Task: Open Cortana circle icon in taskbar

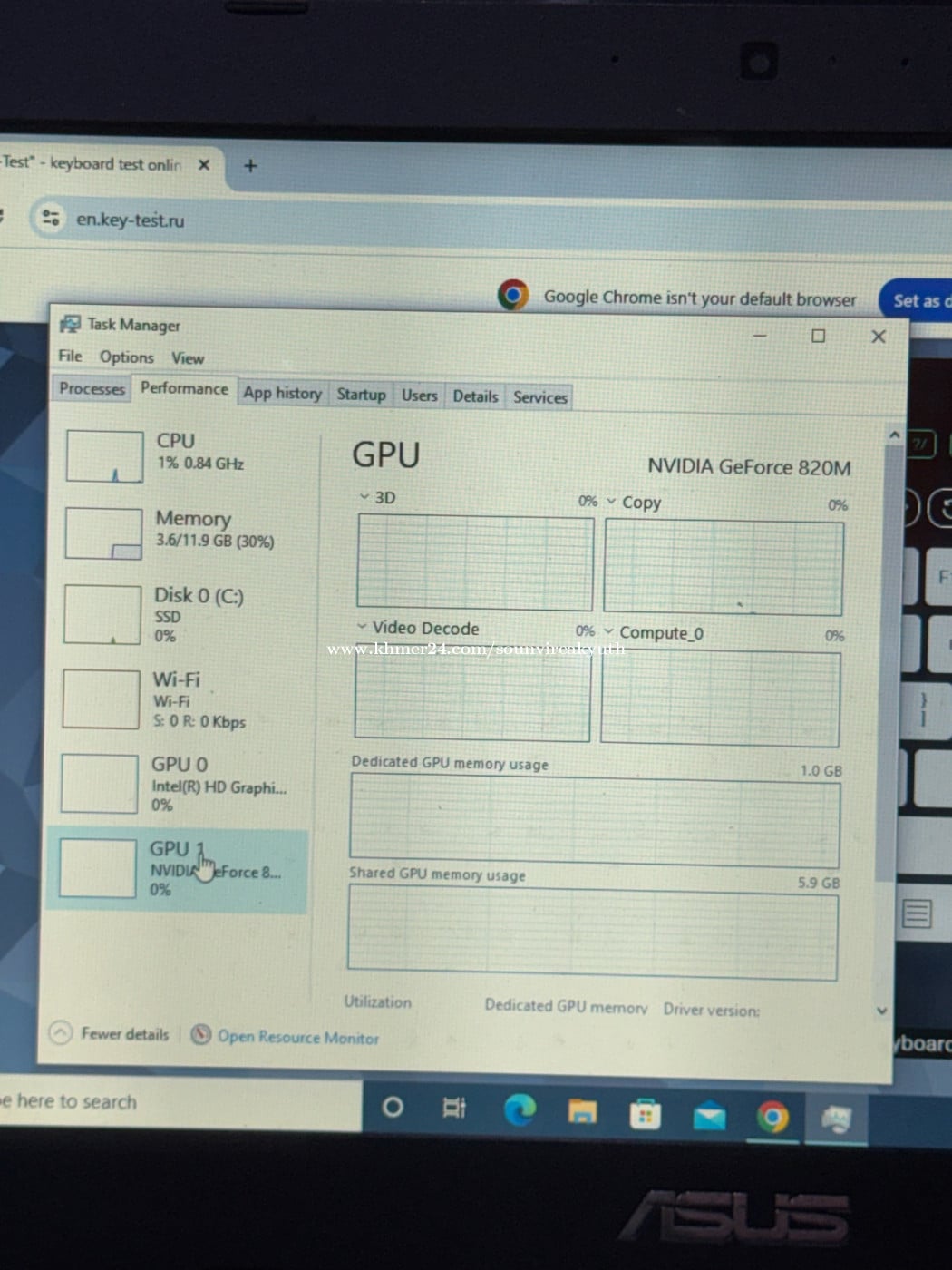Action: [393, 1107]
